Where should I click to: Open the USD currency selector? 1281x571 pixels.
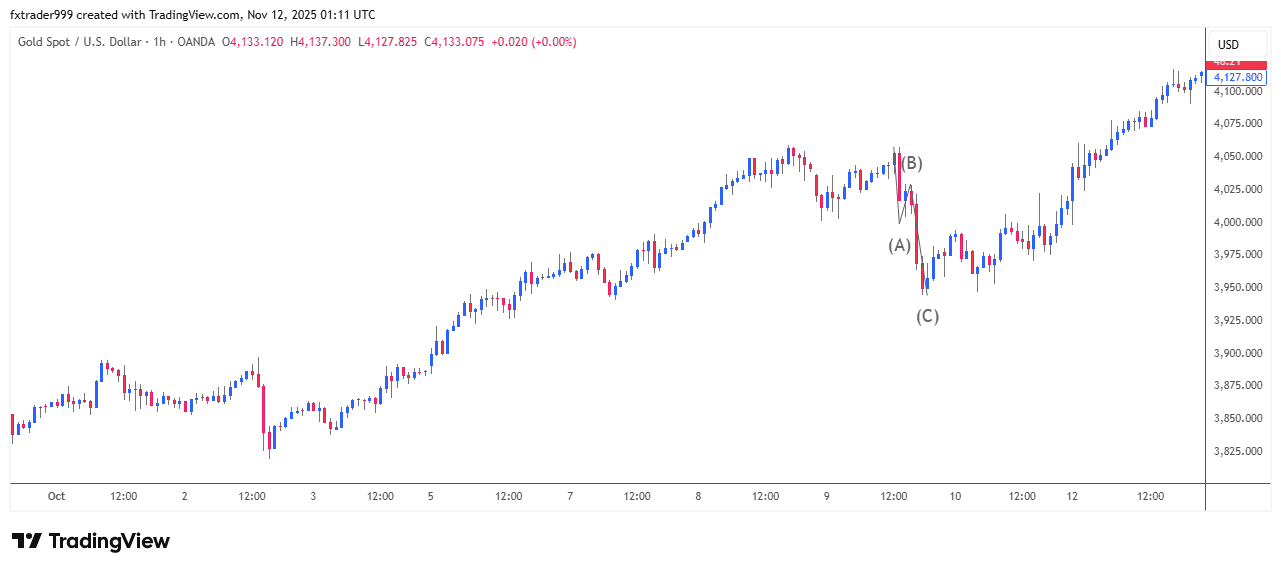(x=1227, y=45)
